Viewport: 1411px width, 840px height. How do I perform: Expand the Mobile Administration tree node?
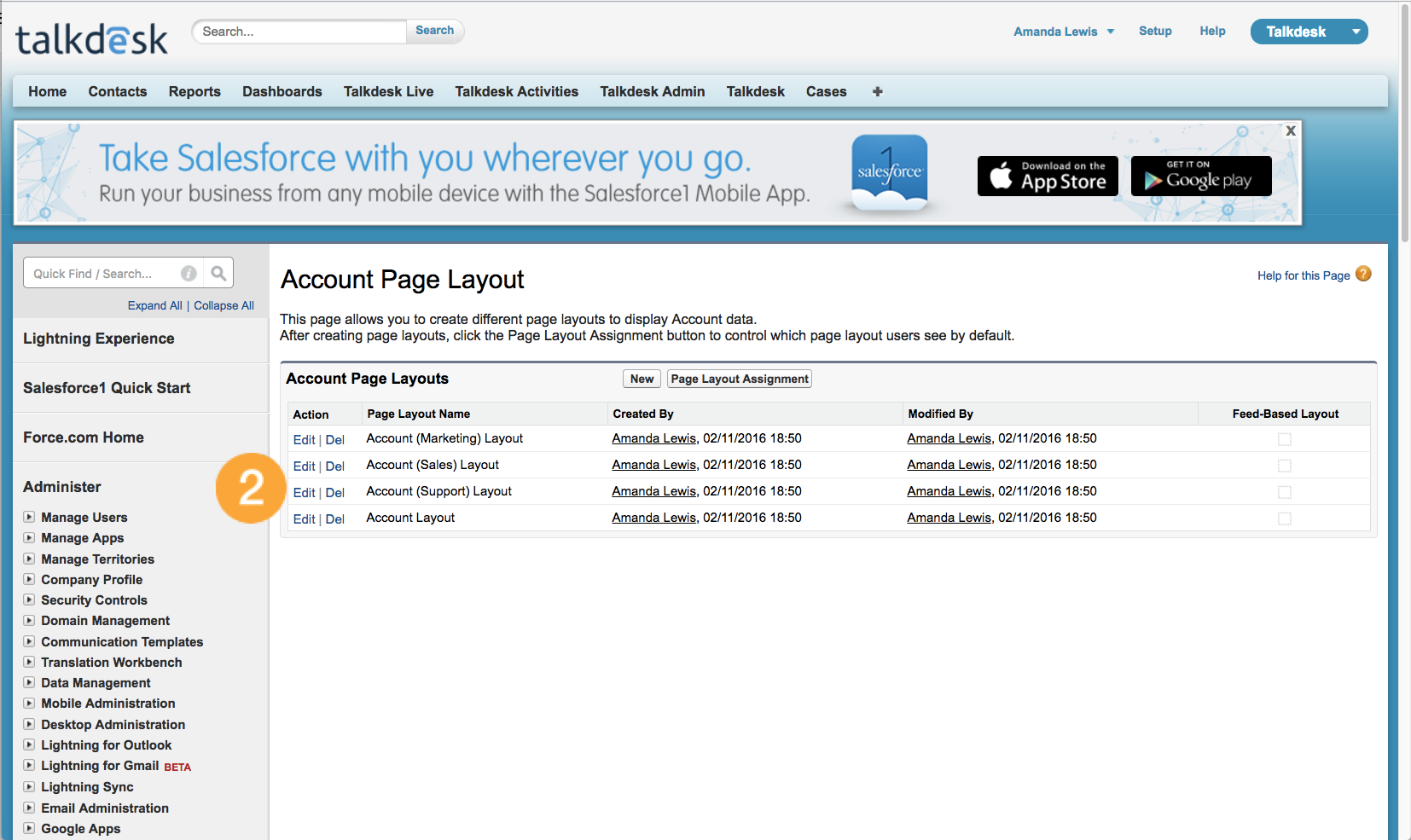[29, 703]
